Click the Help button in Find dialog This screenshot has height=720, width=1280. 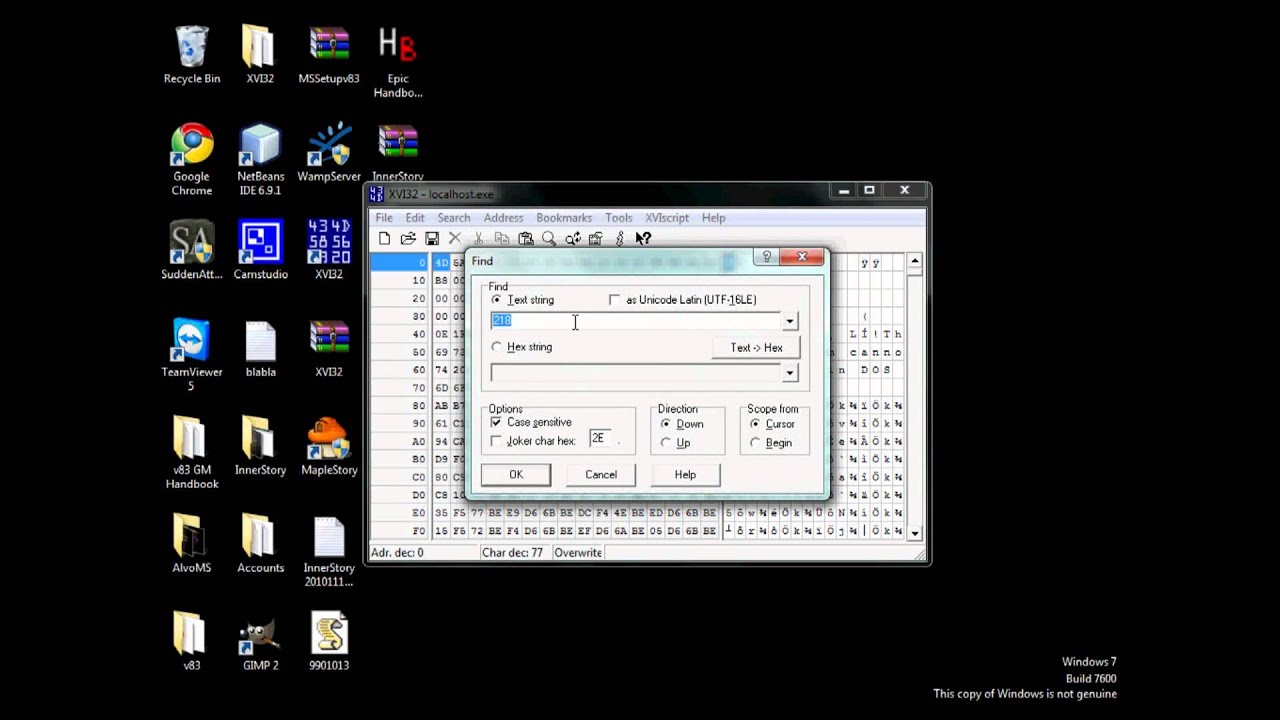(685, 475)
